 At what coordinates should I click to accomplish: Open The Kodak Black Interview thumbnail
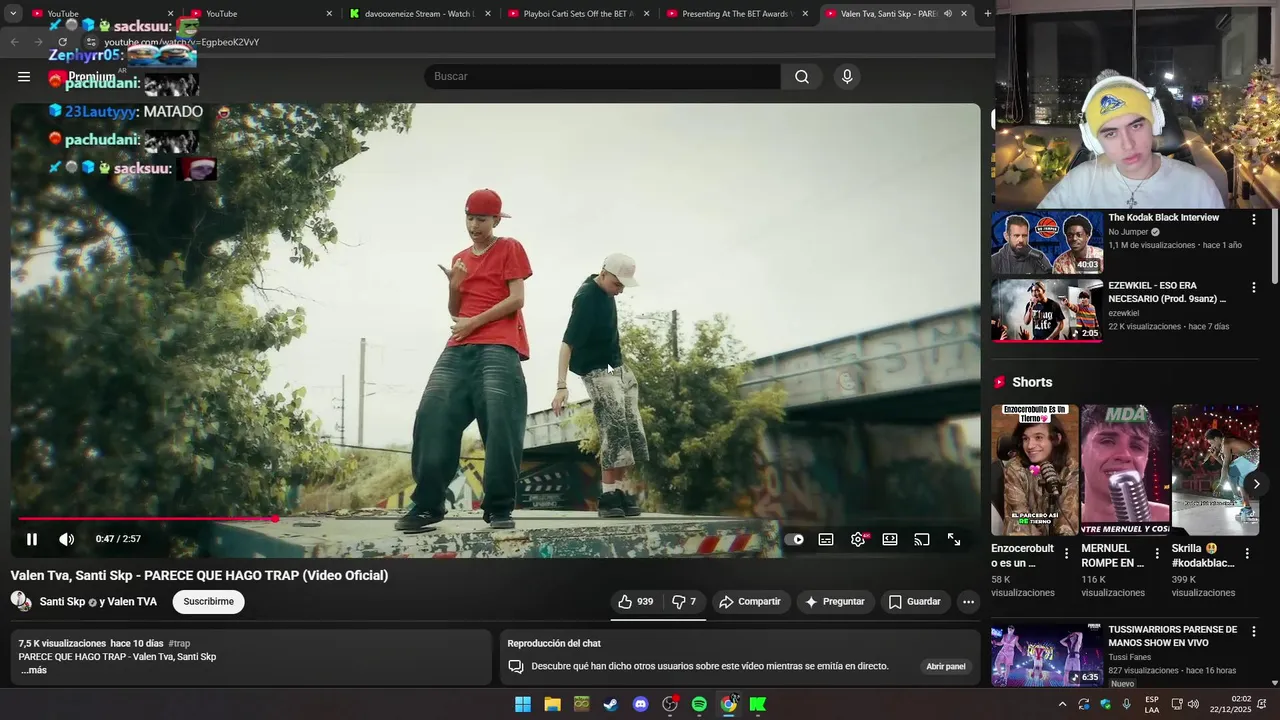click(x=1047, y=242)
